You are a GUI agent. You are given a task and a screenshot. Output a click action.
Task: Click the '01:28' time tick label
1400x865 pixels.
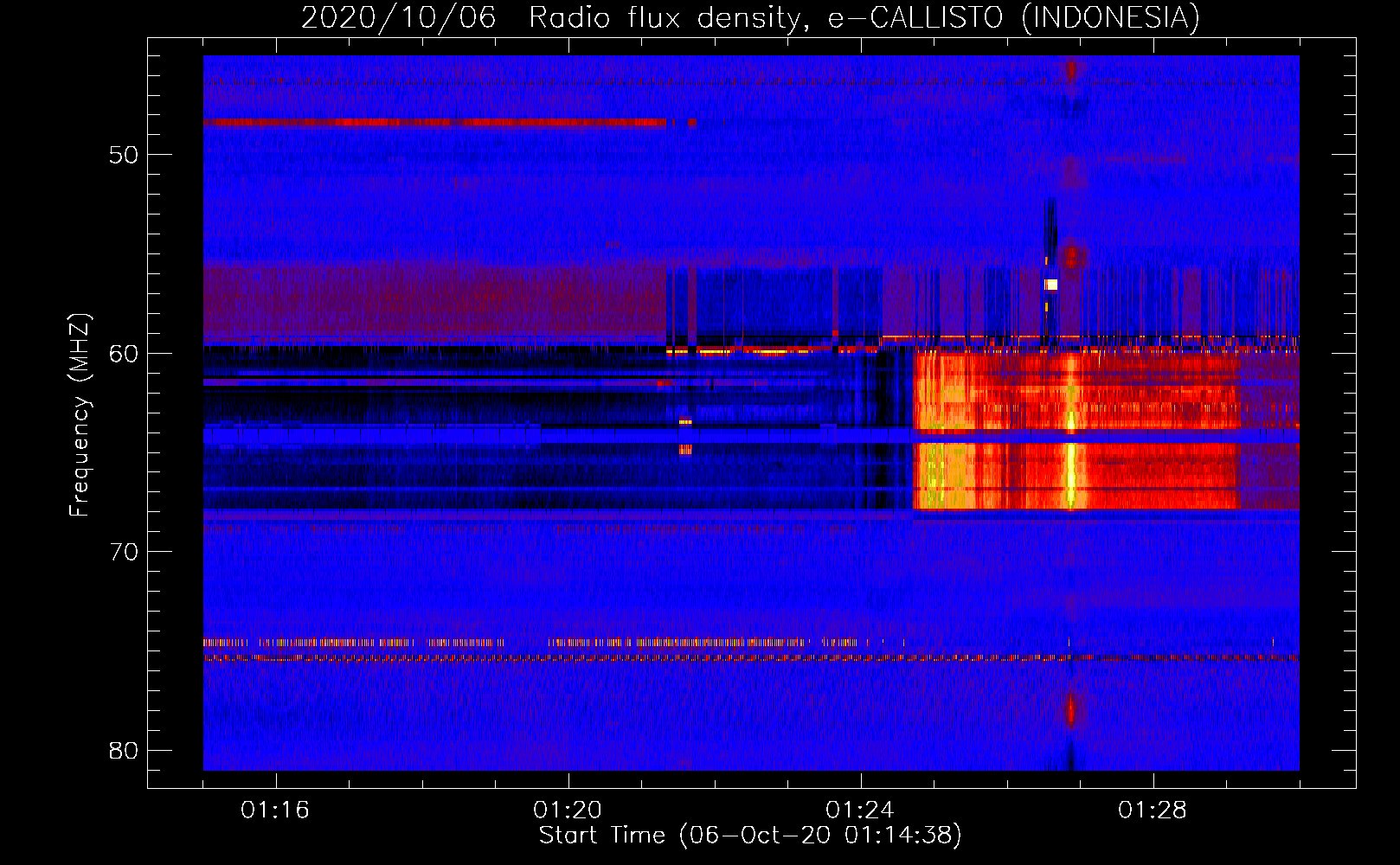pyautogui.click(x=1153, y=811)
